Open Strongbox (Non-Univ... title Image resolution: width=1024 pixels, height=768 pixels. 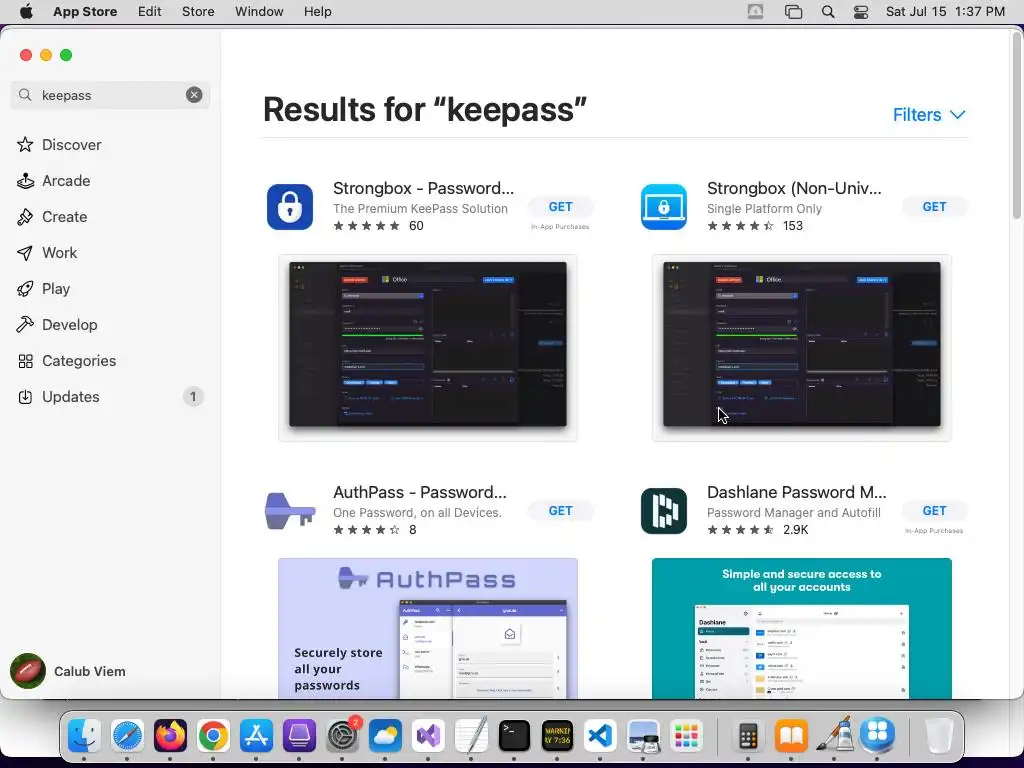coord(794,188)
